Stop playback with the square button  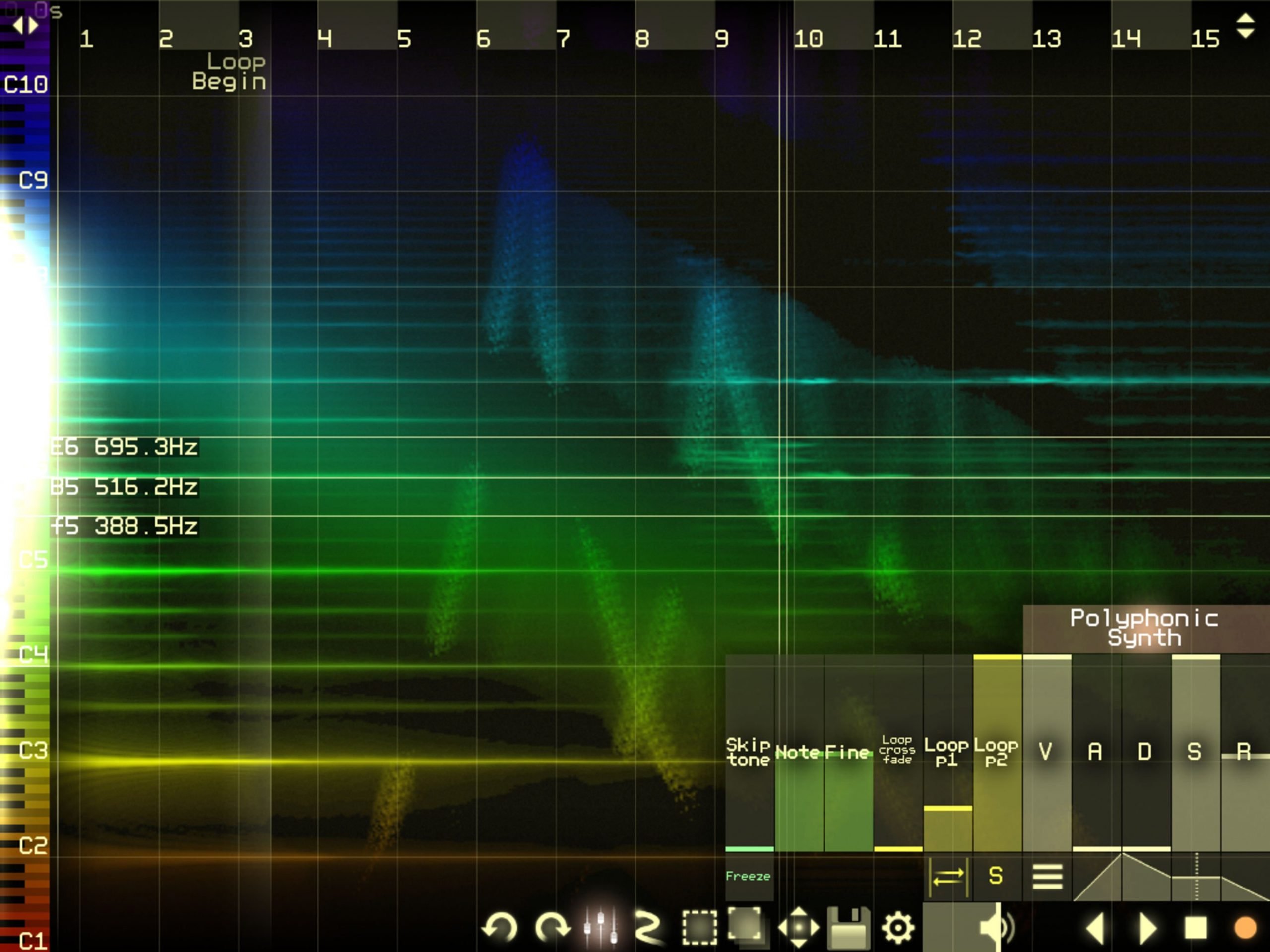(1196, 927)
